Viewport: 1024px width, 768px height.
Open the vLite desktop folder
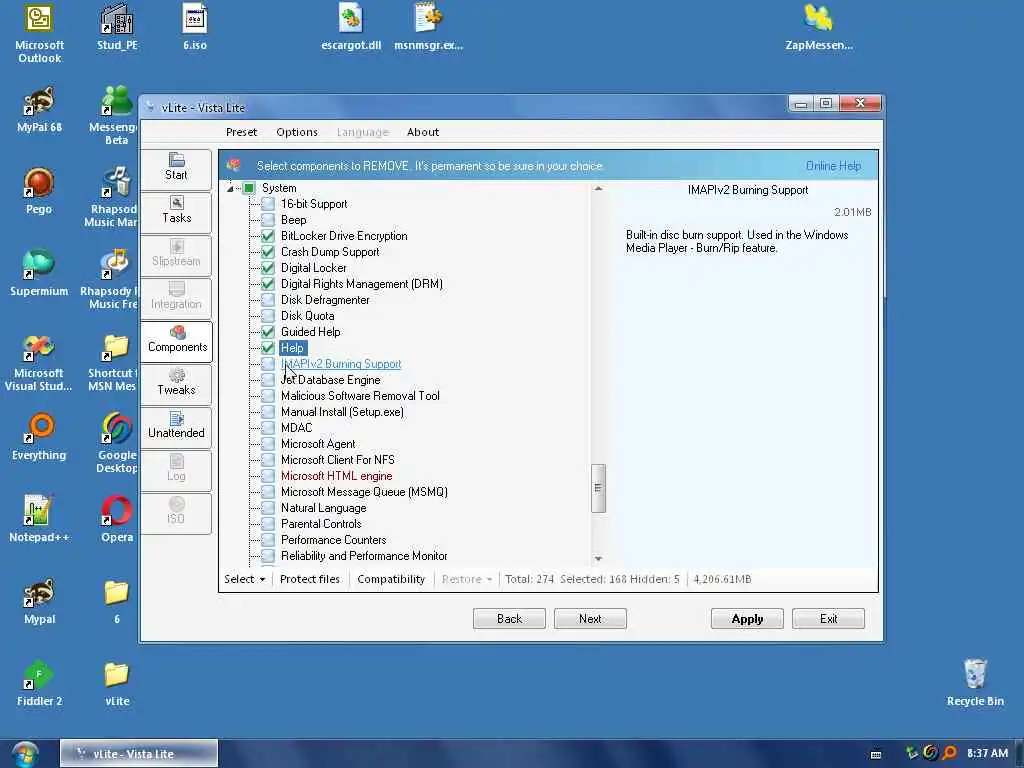[117, 683]
